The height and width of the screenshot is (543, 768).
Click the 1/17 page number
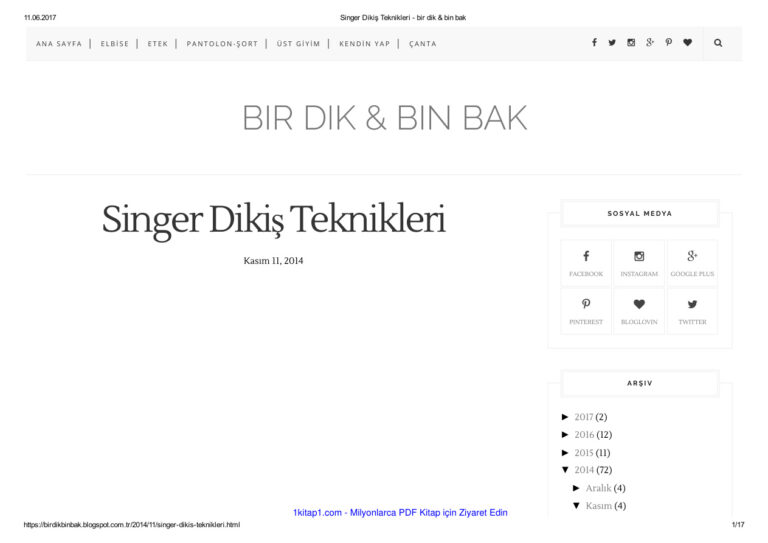pyautogui.click(x=738, y=525)
